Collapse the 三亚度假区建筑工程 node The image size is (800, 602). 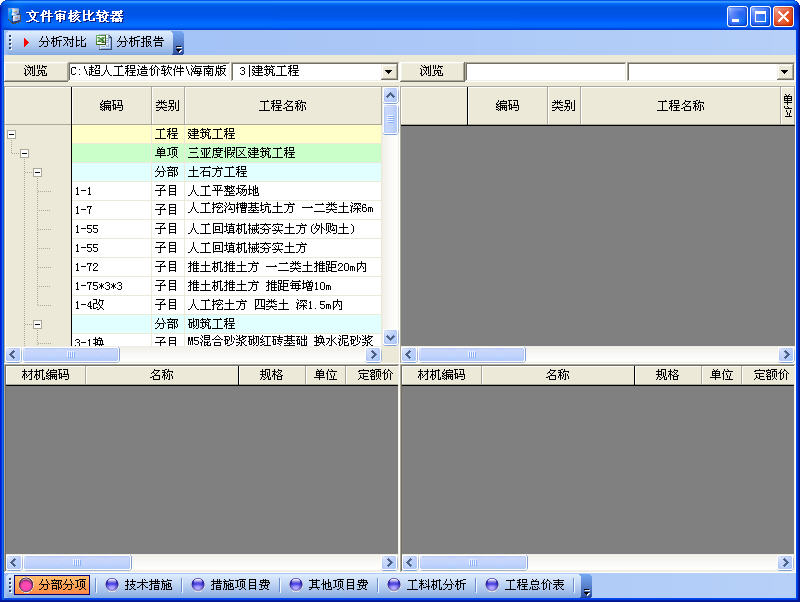pos(24,153)
